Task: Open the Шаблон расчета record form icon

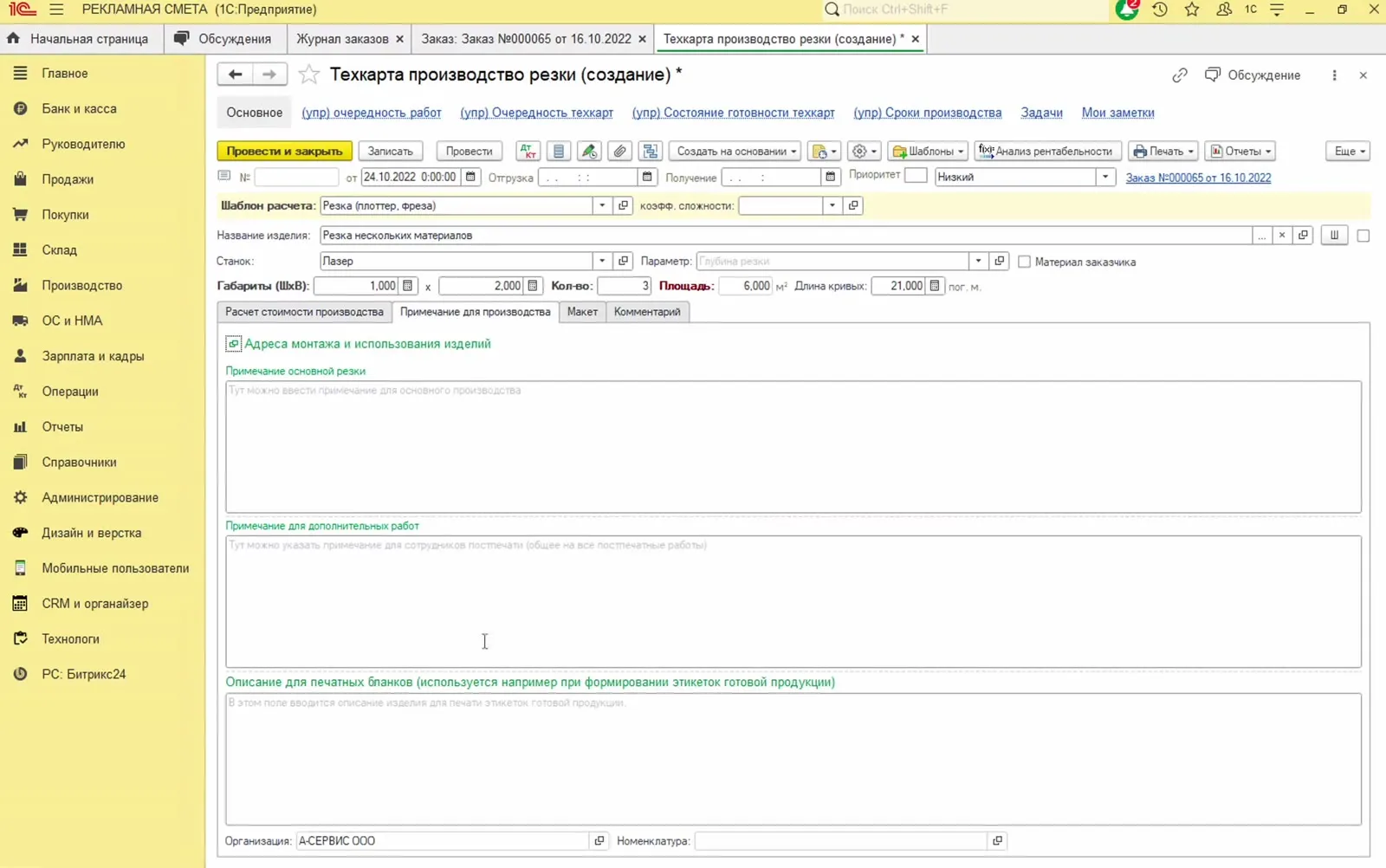Action: click(623, 205)
